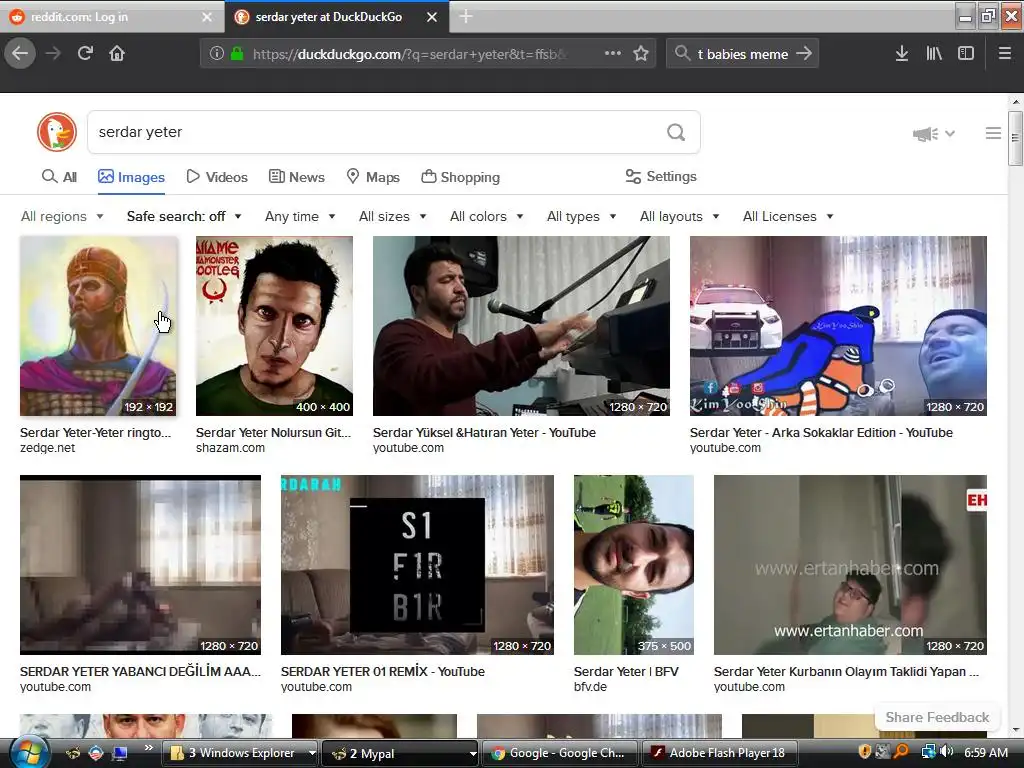Click the forward navigation arrow
This screenshot has width=1024, height=768.
click(x=54, y=54)
